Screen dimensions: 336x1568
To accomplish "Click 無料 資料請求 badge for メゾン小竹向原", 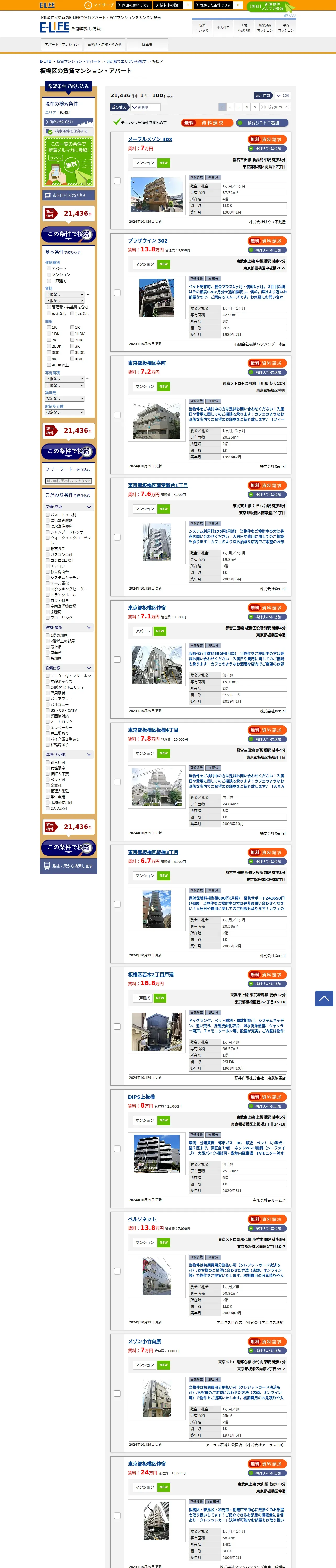I will (267, 1342).
